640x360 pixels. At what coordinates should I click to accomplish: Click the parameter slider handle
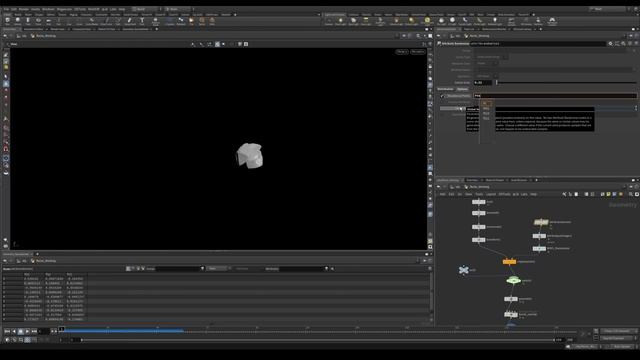(x=497, y=82)
